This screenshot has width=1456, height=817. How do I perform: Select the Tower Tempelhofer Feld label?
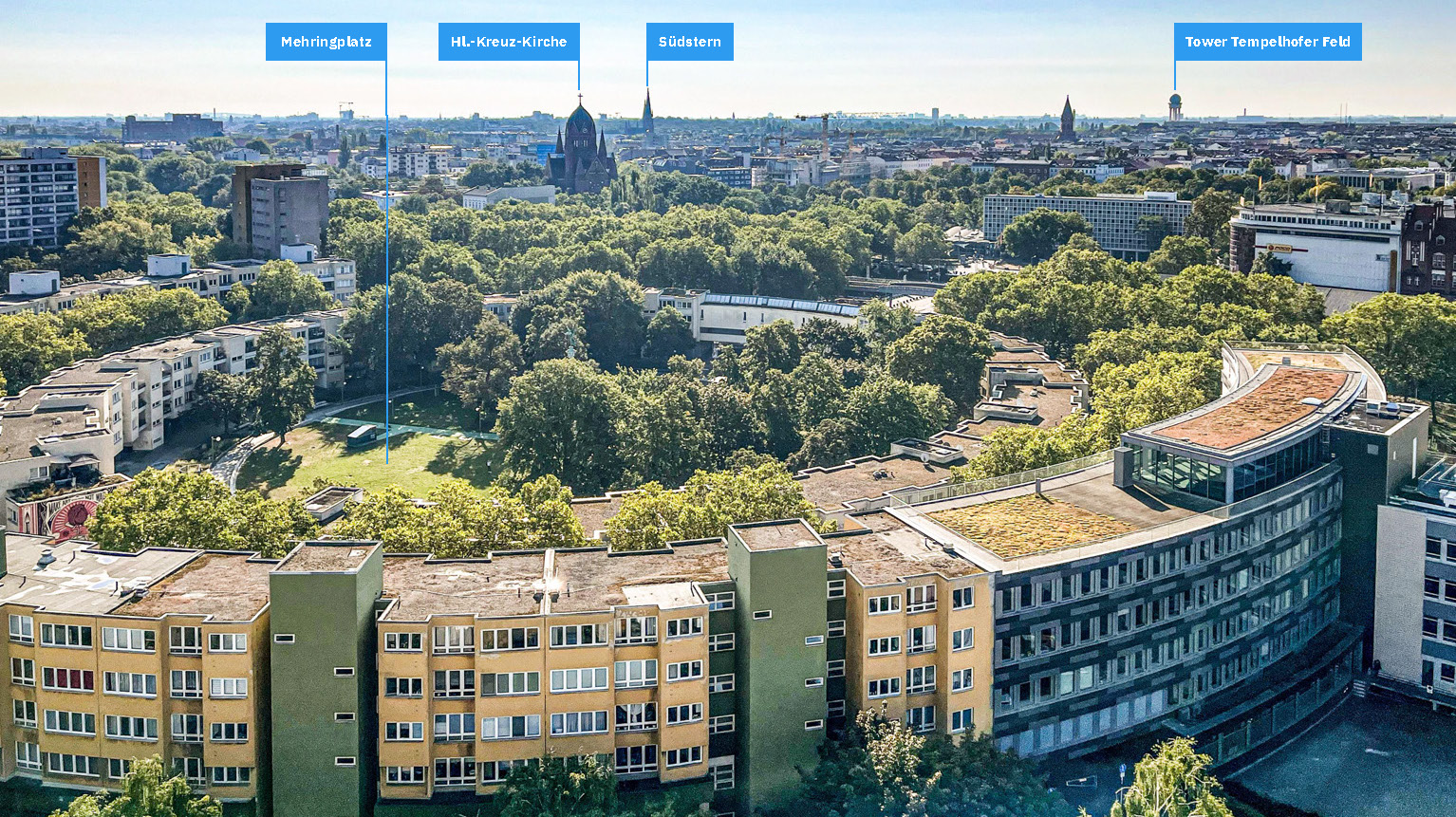[1267, 42]
